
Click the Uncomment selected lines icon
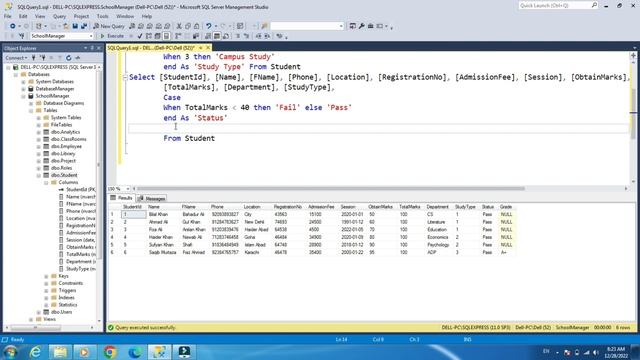coord(246,36)
